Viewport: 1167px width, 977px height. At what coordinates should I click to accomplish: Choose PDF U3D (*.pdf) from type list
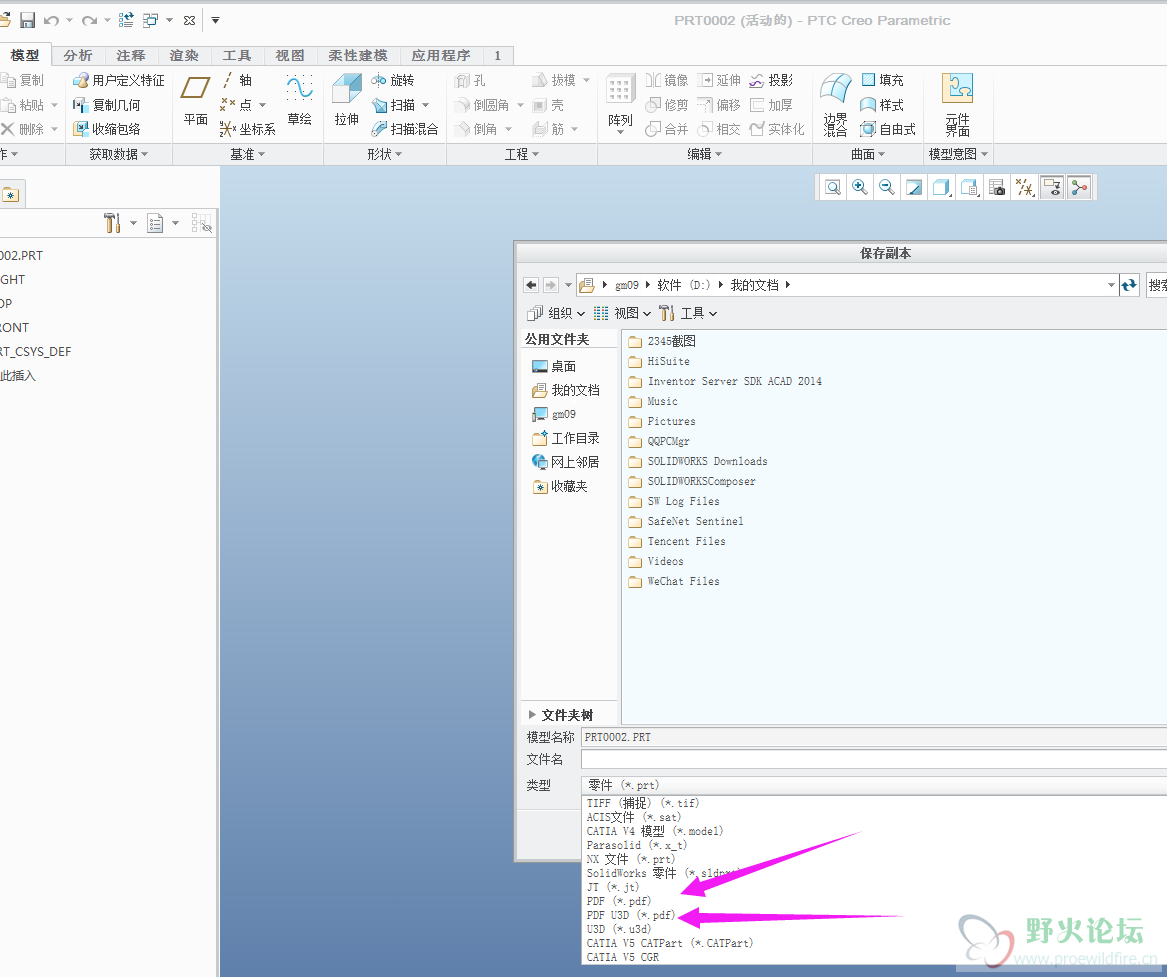pyautogui.click(x=630, y=915)
